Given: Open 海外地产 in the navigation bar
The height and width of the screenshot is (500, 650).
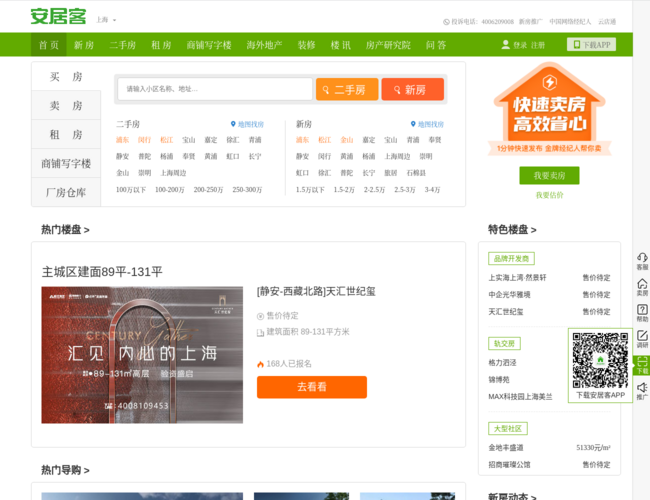Looking at the screenshot, I should pos(264,45).
